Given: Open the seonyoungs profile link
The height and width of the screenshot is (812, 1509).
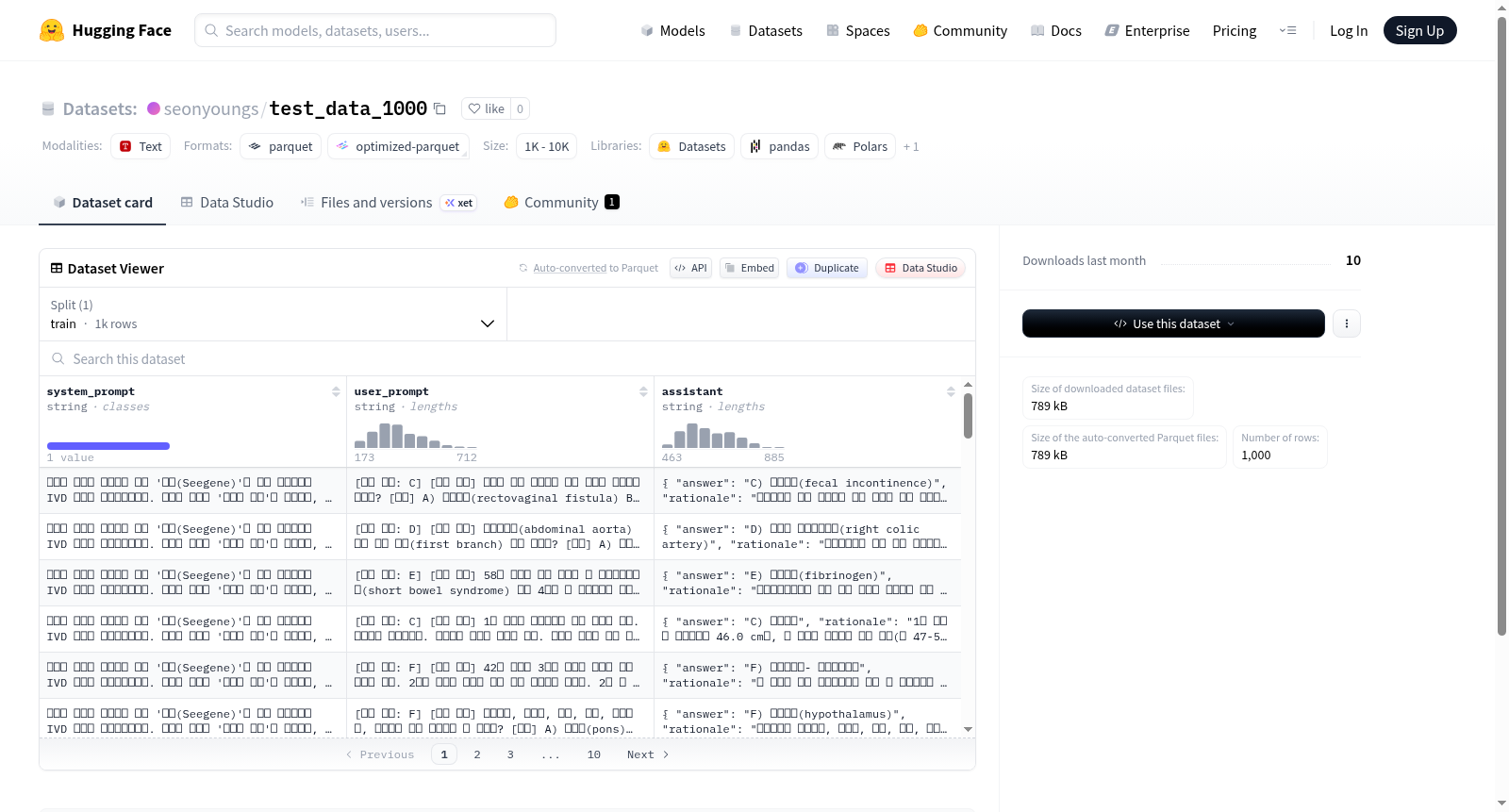Looking at the screenshot, I should [211, 108].
